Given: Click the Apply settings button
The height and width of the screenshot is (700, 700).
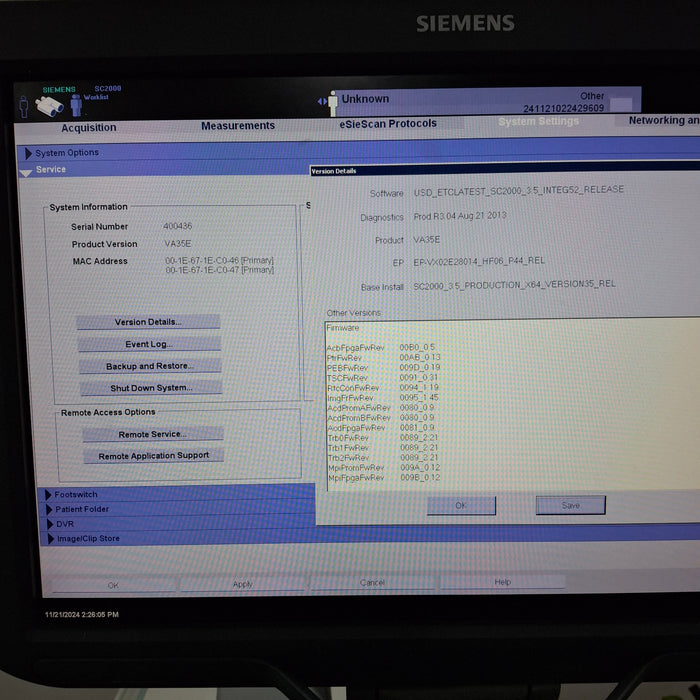Looking at the screenshot, I should (x=243, y=584).
